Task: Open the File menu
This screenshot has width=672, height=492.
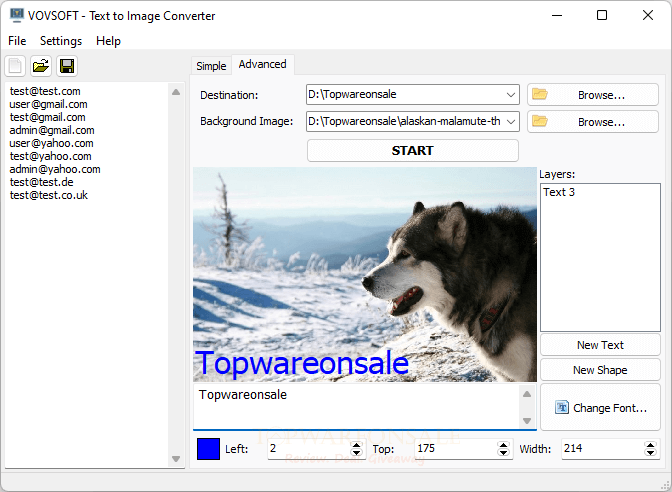Action: [x=17, y=41]
